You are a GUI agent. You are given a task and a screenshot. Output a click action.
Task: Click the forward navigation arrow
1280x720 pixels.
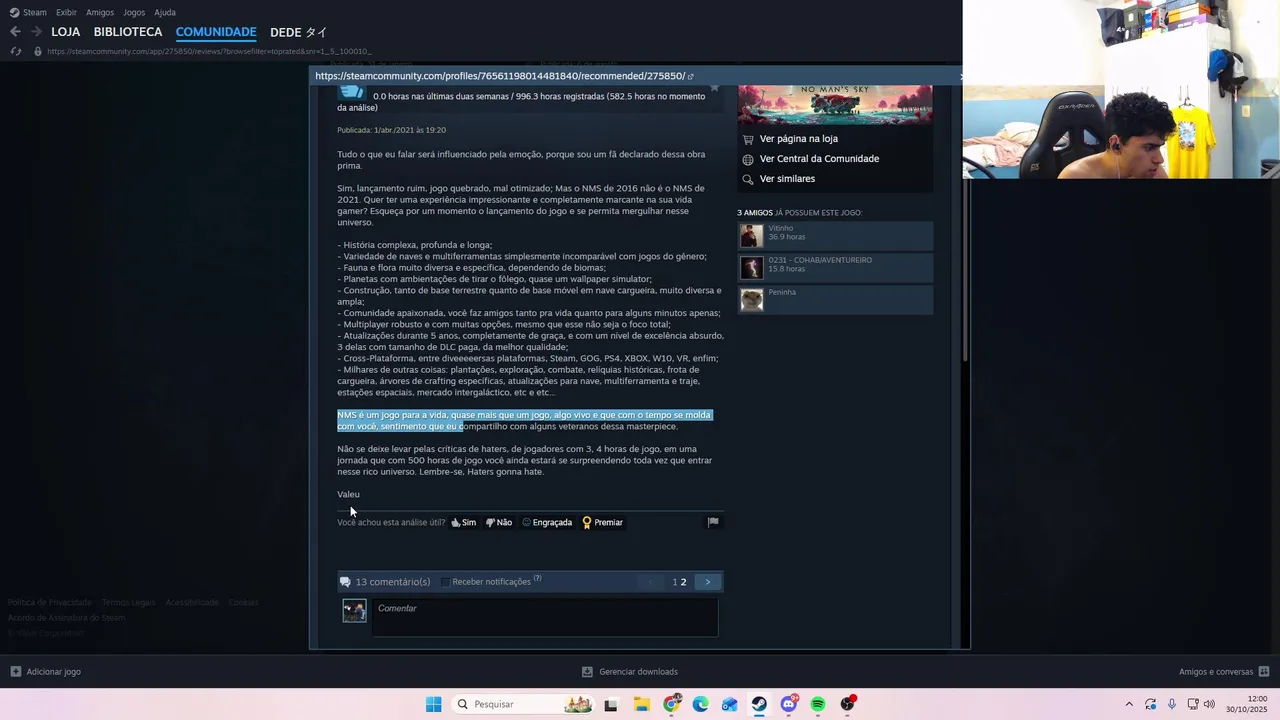36,32
